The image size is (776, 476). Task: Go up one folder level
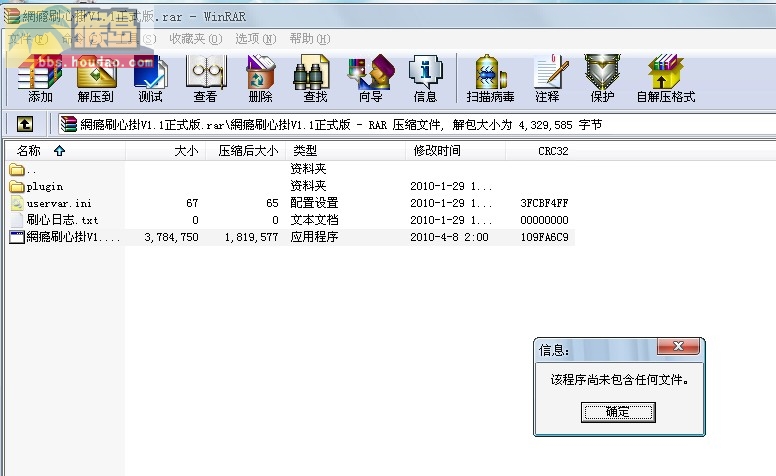pos(25,124)
